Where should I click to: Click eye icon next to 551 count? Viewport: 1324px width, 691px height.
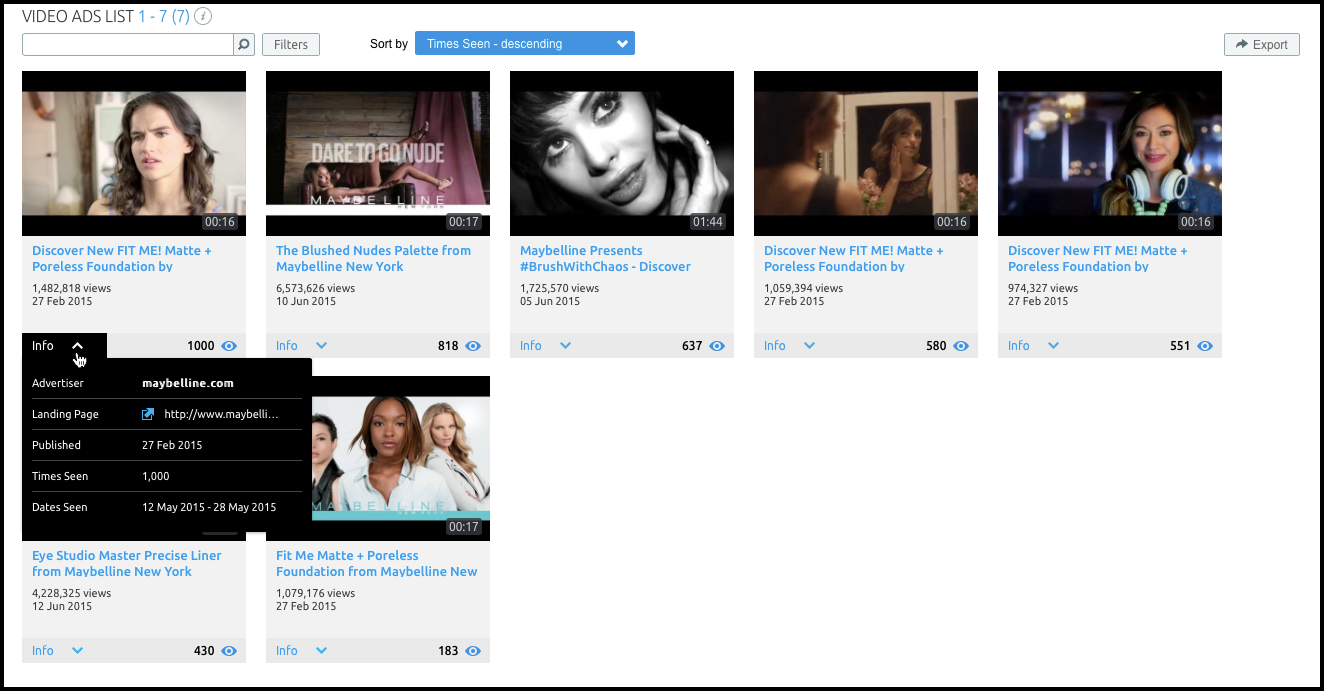tap(1206, 346)
